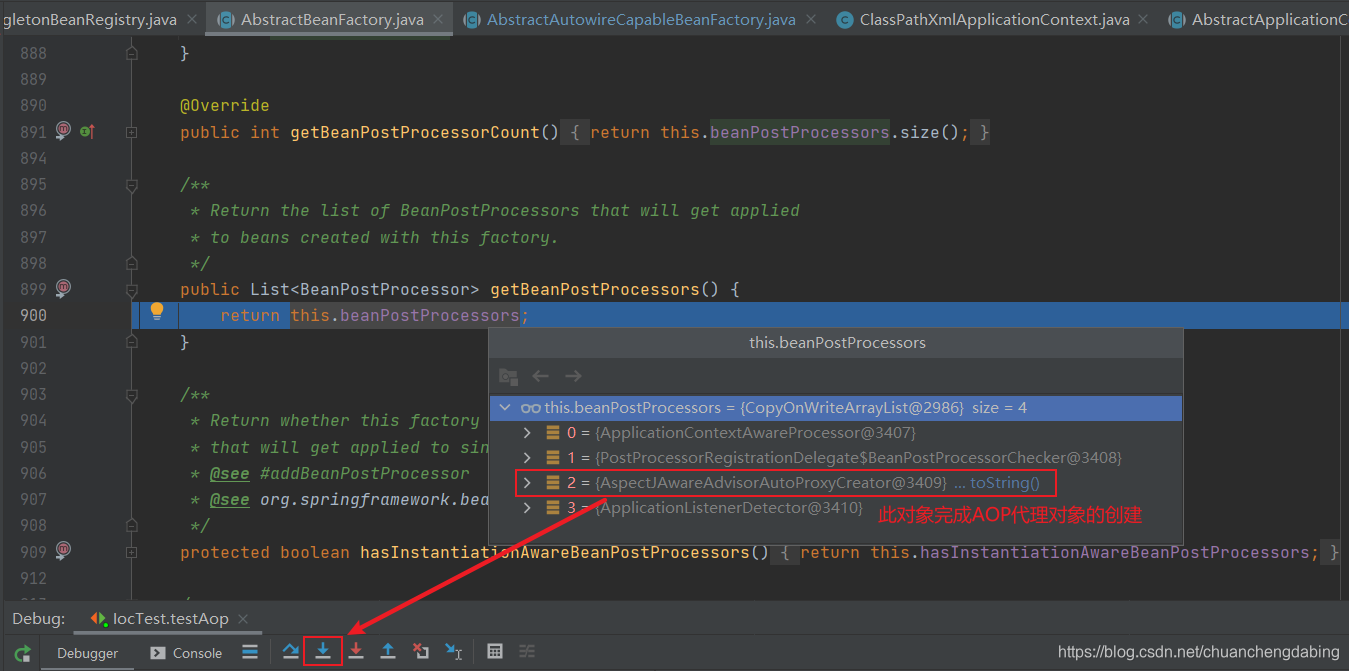Viewport: 1349px width, 671px height.
Task: Click line number 900 in the gutter
Action: 33,315
